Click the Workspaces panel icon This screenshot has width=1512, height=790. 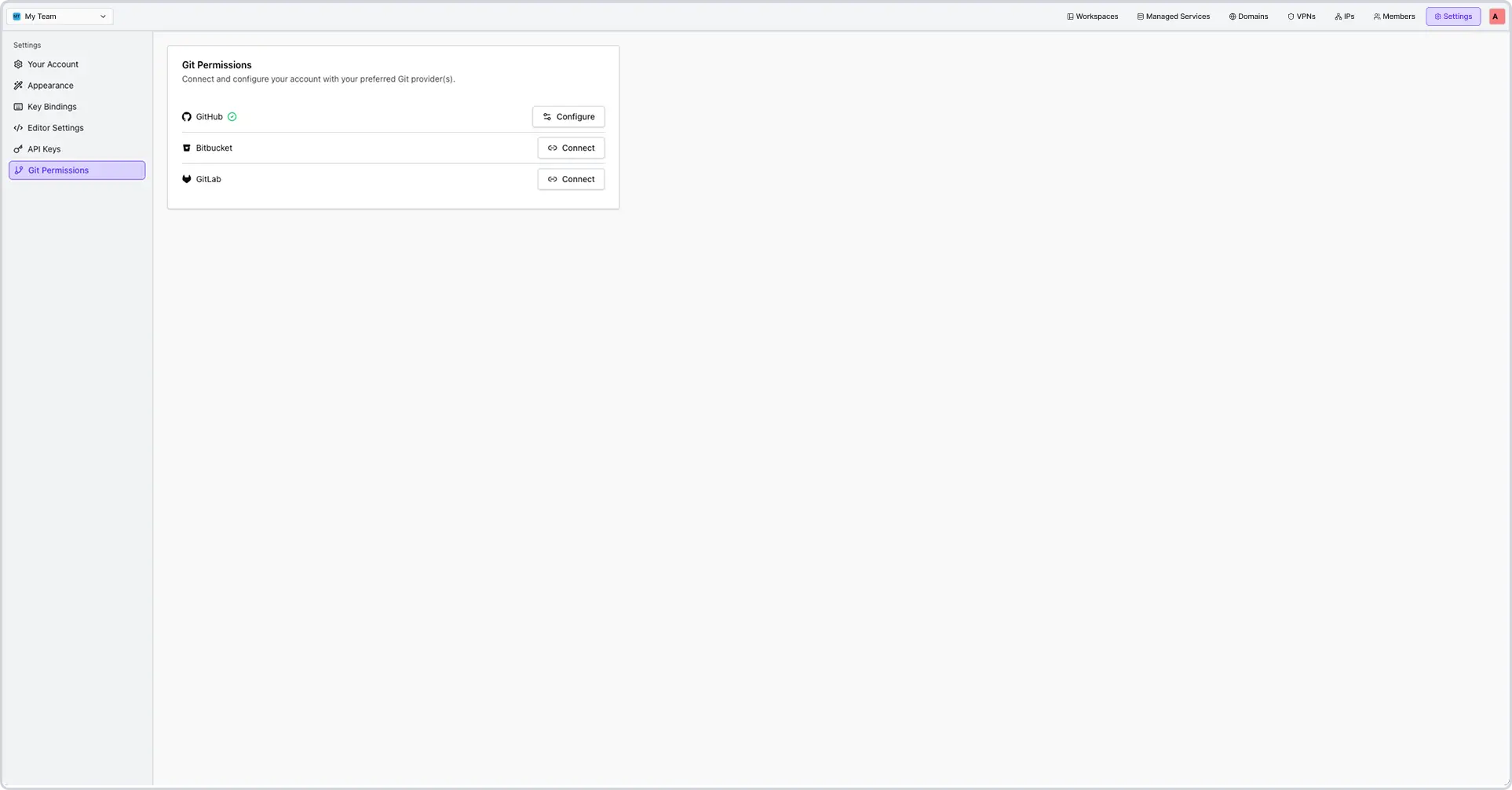coord(1070,16)
